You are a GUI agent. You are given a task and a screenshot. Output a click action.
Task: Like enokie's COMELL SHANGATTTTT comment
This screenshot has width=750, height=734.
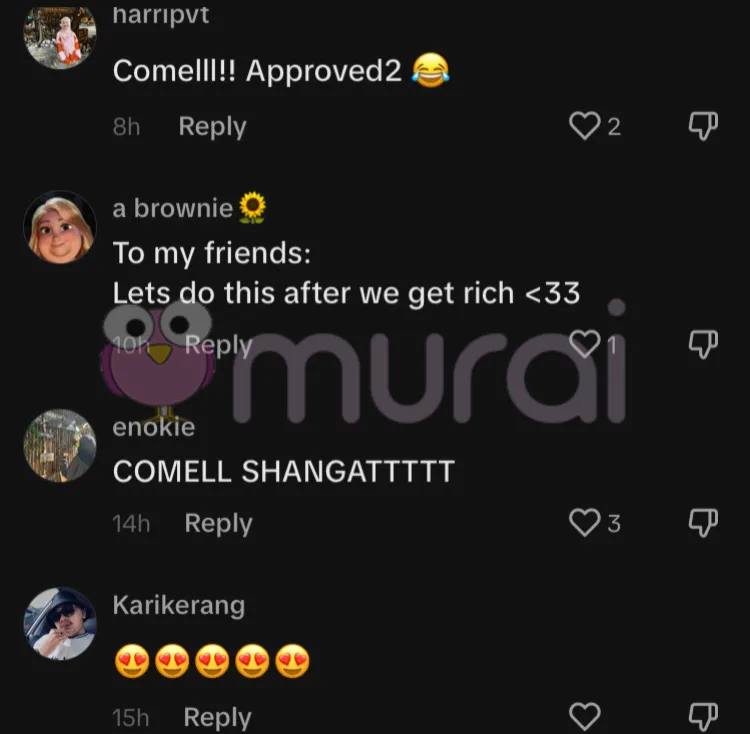(585, 522)
